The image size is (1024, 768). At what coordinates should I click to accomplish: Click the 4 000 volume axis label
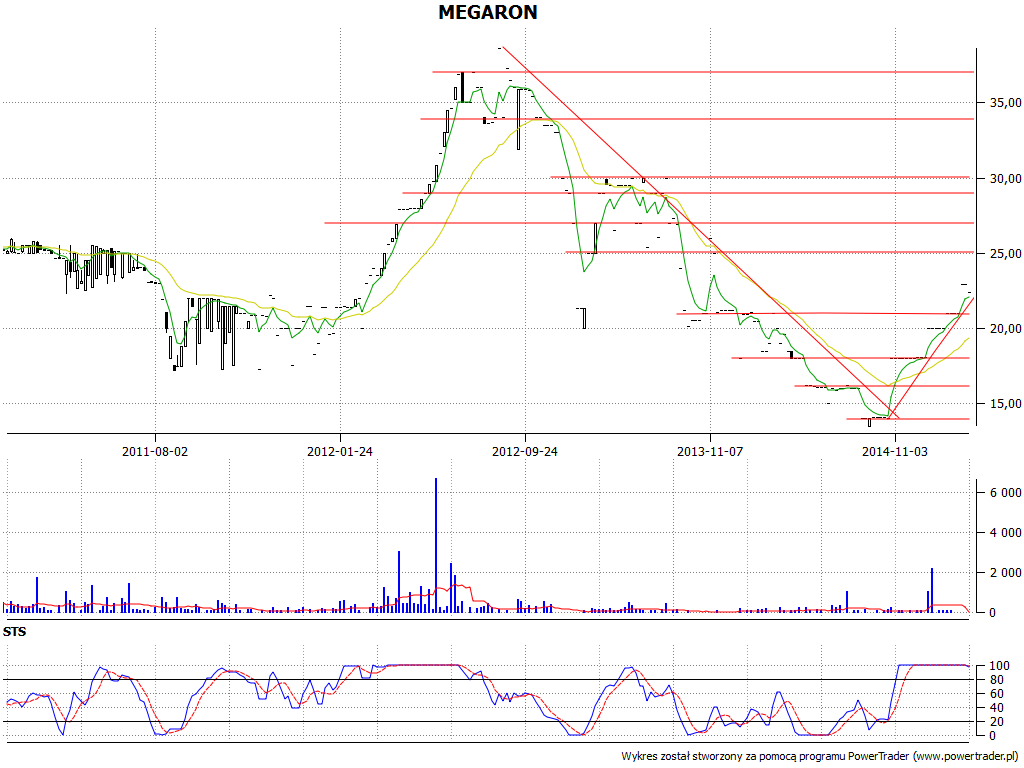(x=1006, y=533)
